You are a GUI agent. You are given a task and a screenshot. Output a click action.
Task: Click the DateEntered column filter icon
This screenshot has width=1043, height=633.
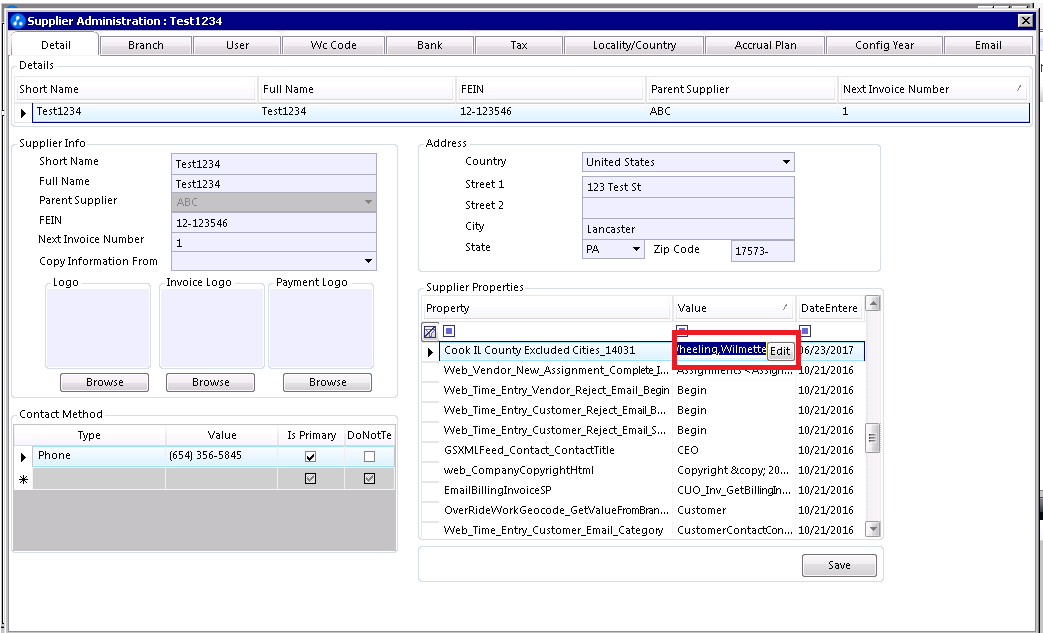point(805,330)
